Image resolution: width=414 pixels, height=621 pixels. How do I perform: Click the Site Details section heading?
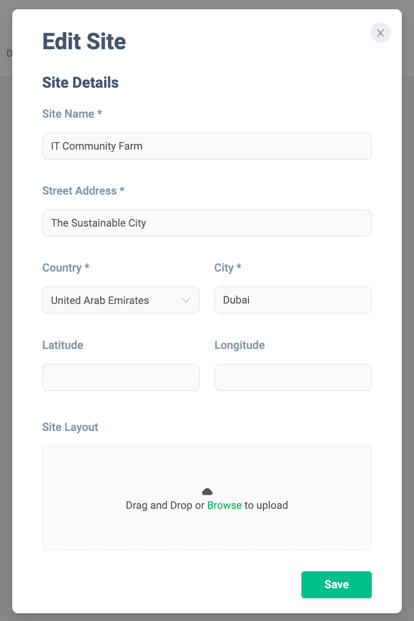click(x=80, y=82)
